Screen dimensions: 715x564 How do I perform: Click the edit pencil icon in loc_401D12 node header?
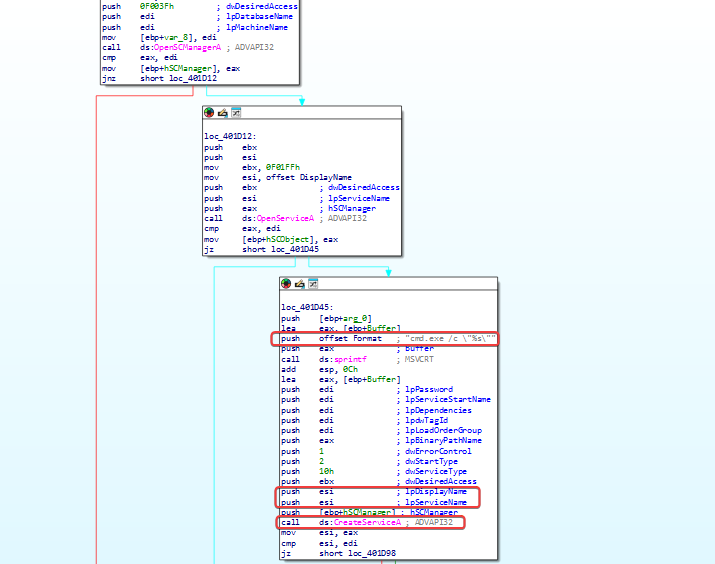pos(223,113)
